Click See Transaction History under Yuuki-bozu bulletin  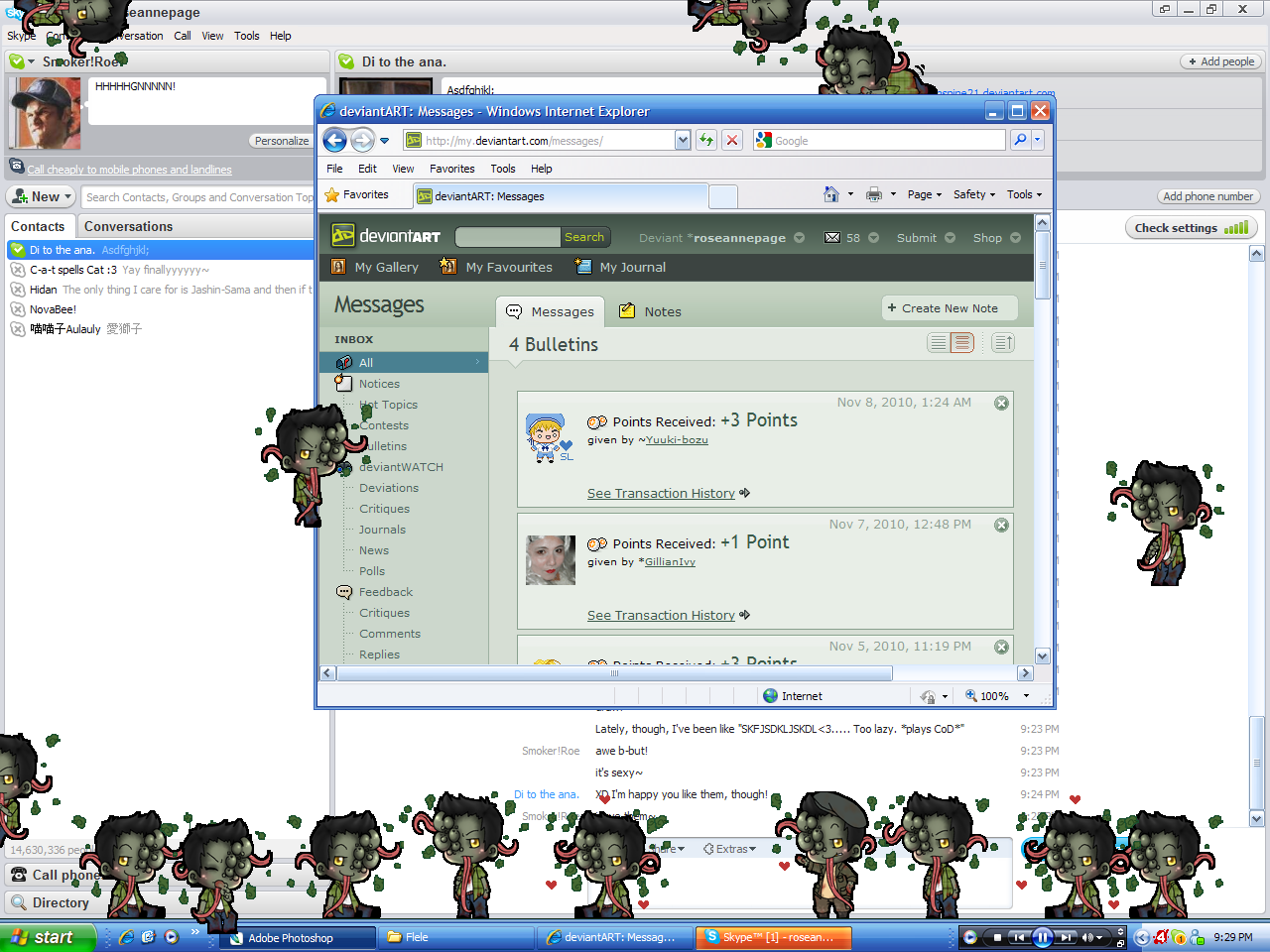[661, 494]
